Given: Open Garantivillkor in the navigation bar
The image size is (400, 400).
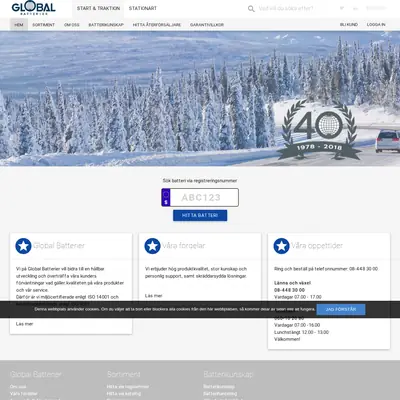Looking at the screenshot, I should pos(207,25).
